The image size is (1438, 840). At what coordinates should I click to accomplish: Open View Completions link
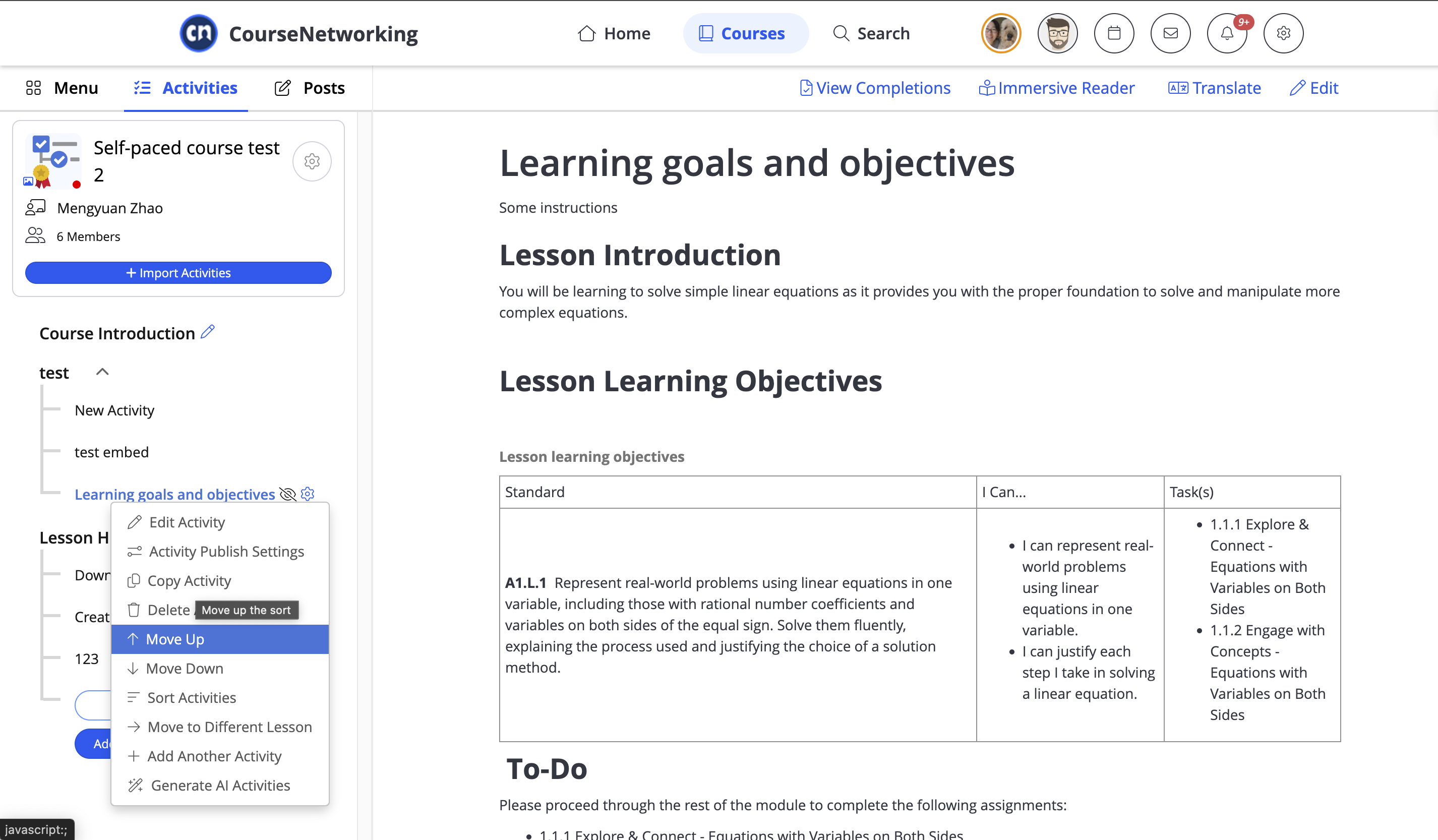click(x=875, y=88)
